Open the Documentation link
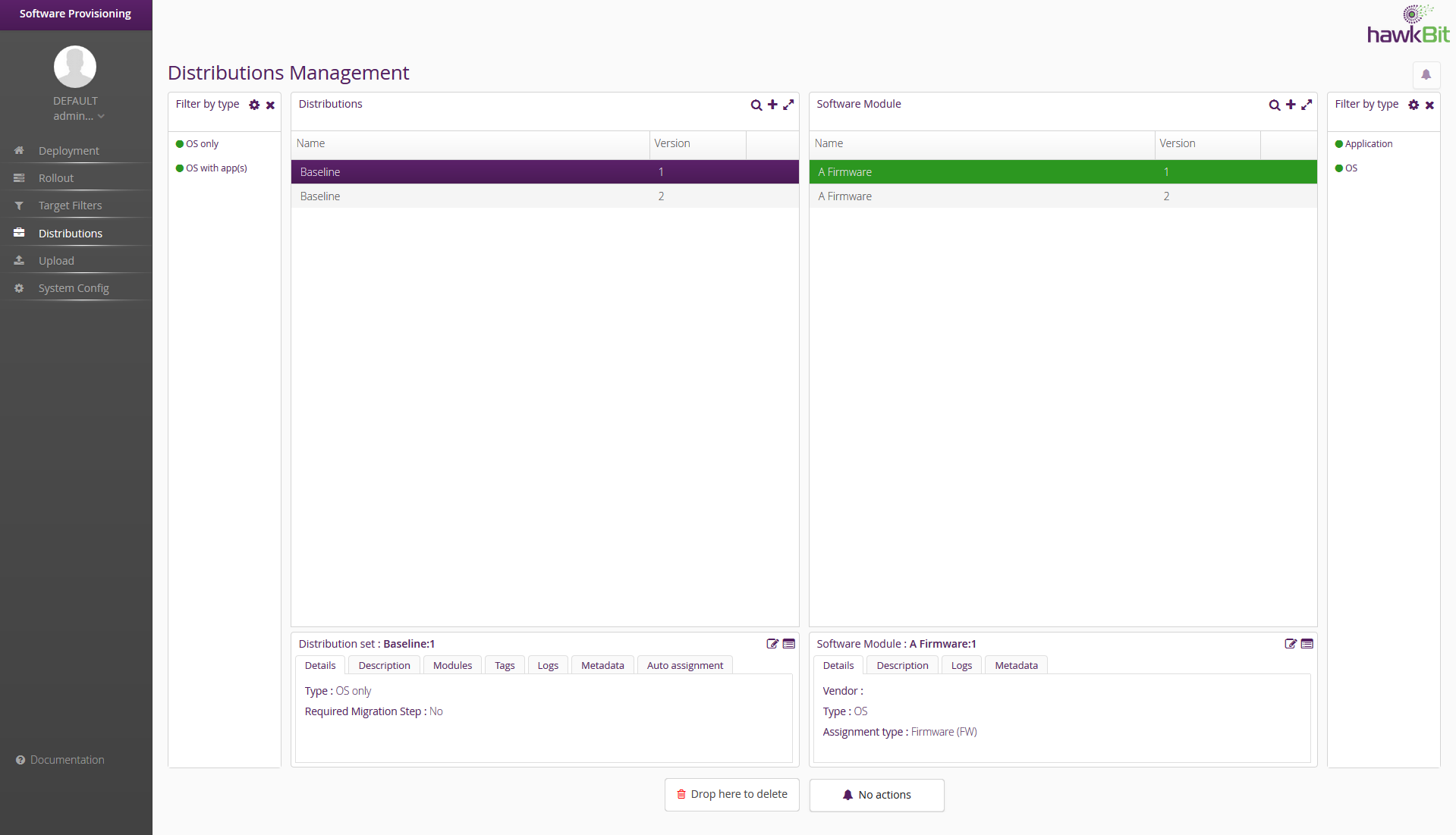The width and height of the screenshot is (1456, 835). tap(67, 760)
